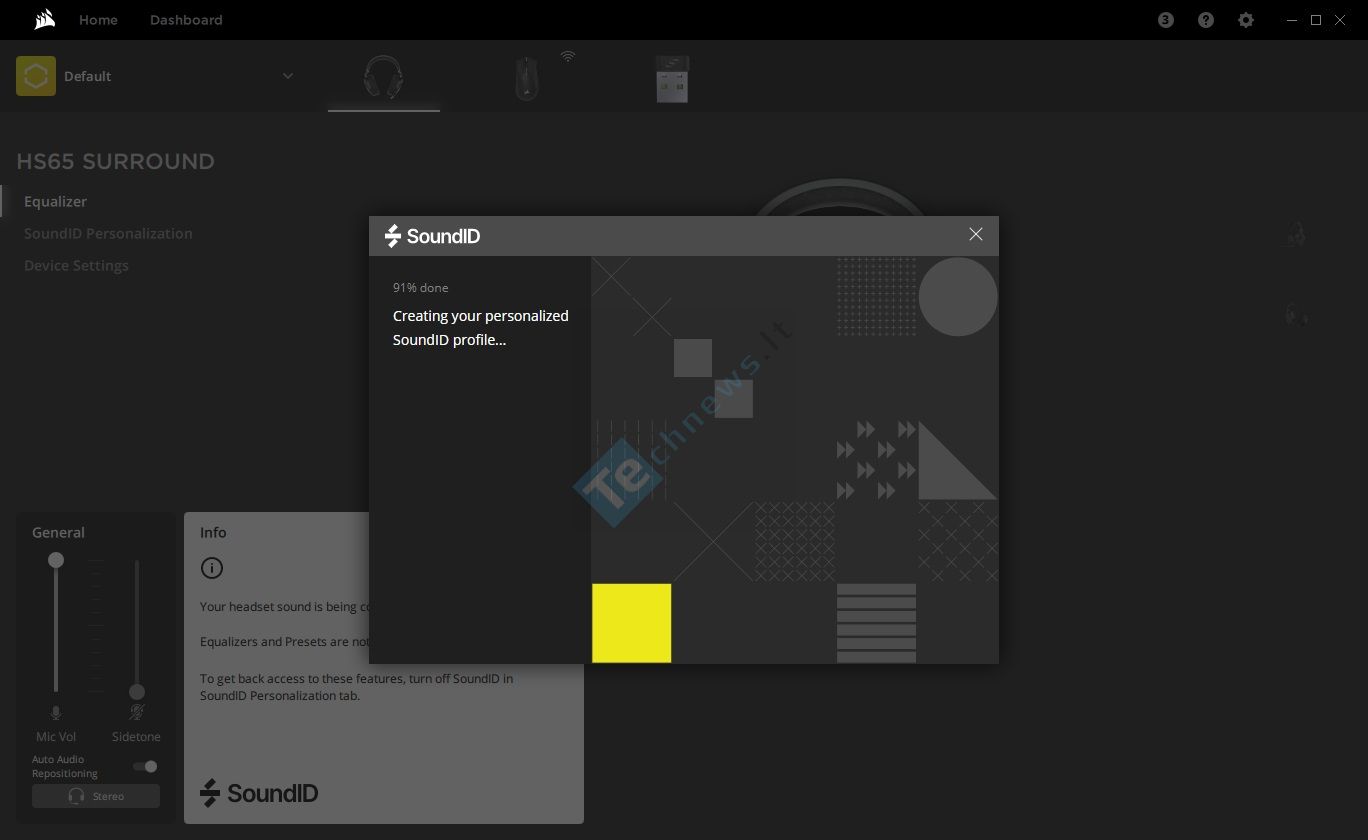
Task: Click the Stereo mode button
Action: [96, 796]
